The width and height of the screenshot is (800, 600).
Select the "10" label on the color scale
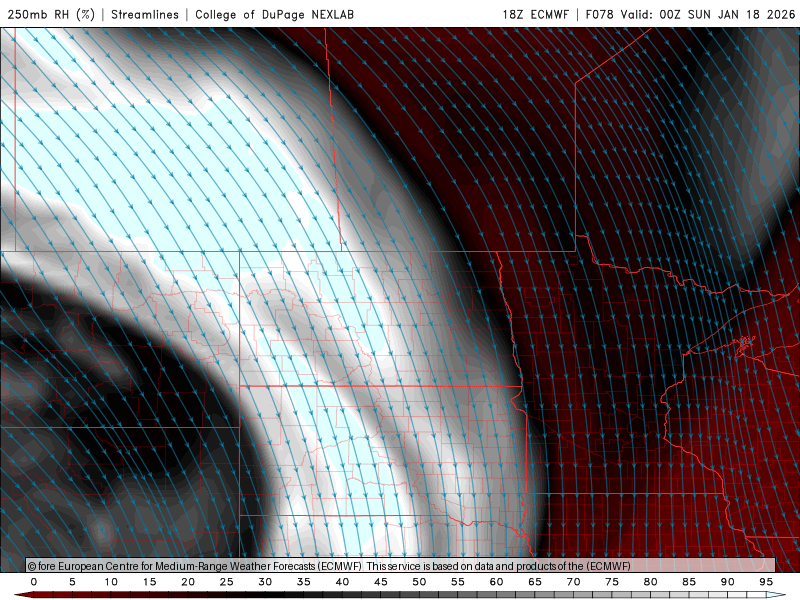111,582
